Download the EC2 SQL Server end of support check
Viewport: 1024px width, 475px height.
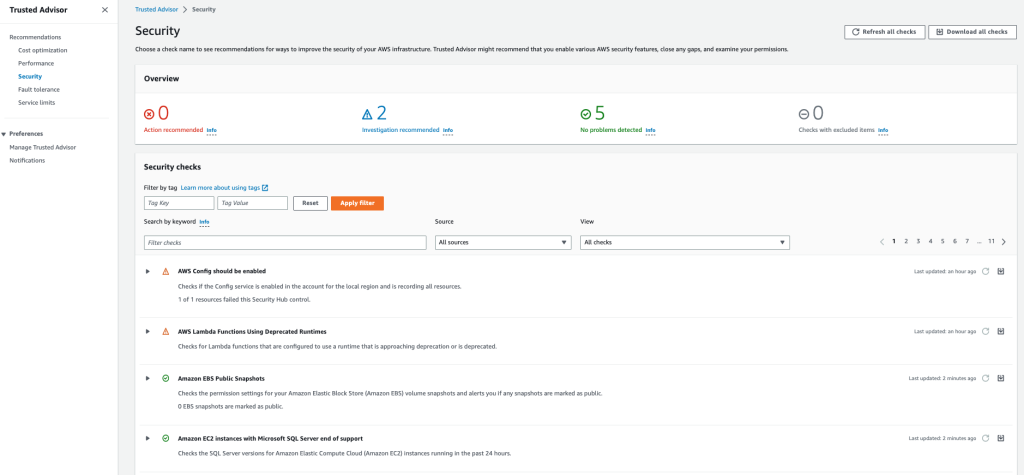coord(1001,438)
